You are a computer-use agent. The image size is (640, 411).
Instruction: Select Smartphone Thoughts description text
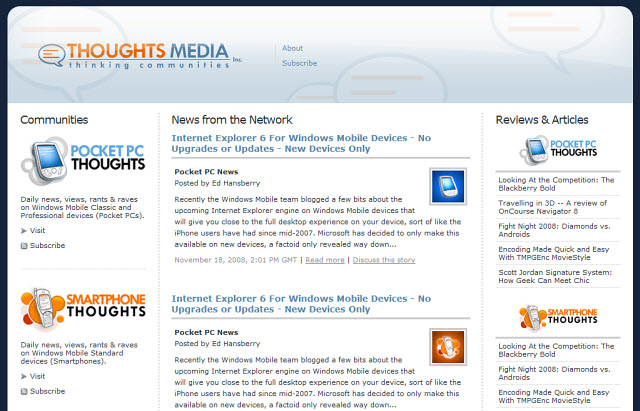[x=79, y=353]
